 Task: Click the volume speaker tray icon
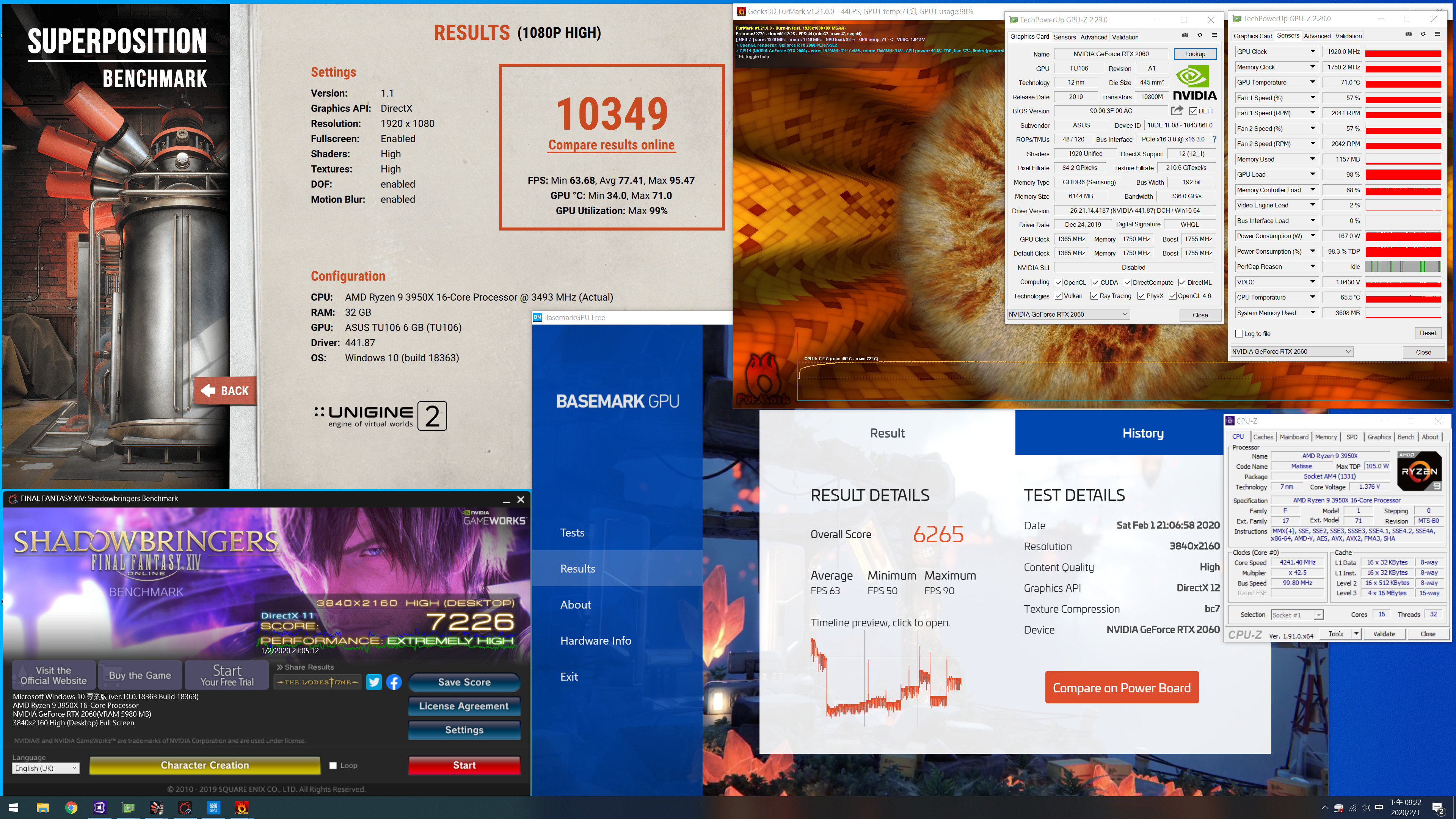click(x=1366, y=808)
